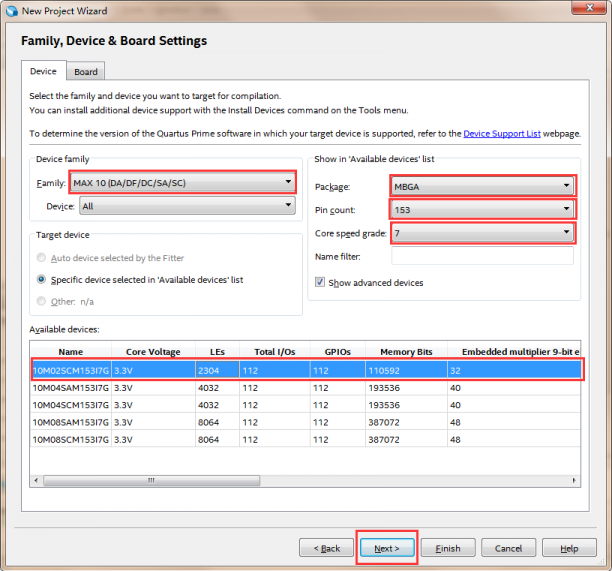The height and width of the screenshot is (571, 612).
Task: Open the Package dropdown showing MBGA
Action: point(482,186)
